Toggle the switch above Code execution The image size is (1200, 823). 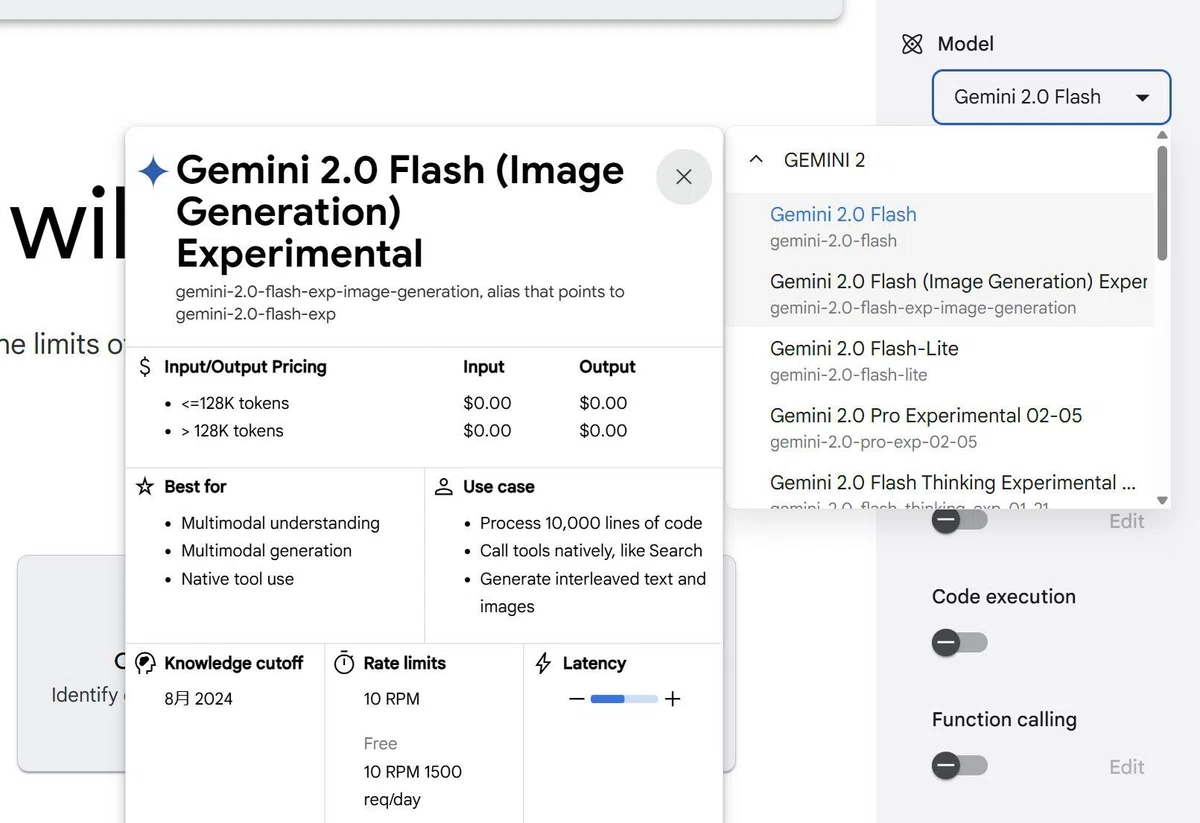(960, 520)
